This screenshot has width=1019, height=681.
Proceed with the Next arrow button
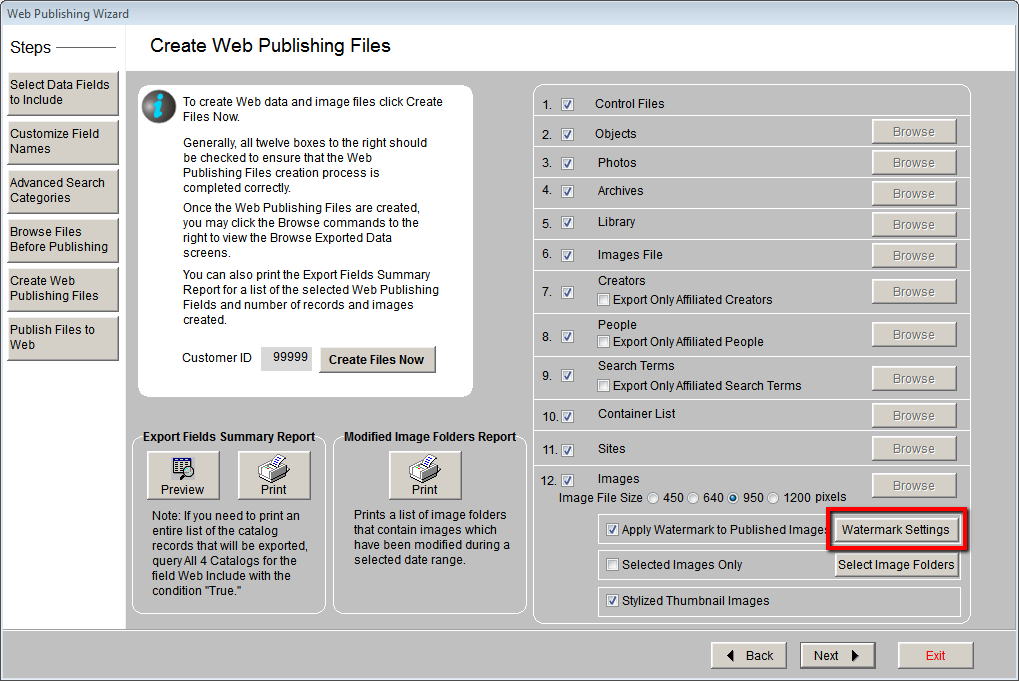837,655
